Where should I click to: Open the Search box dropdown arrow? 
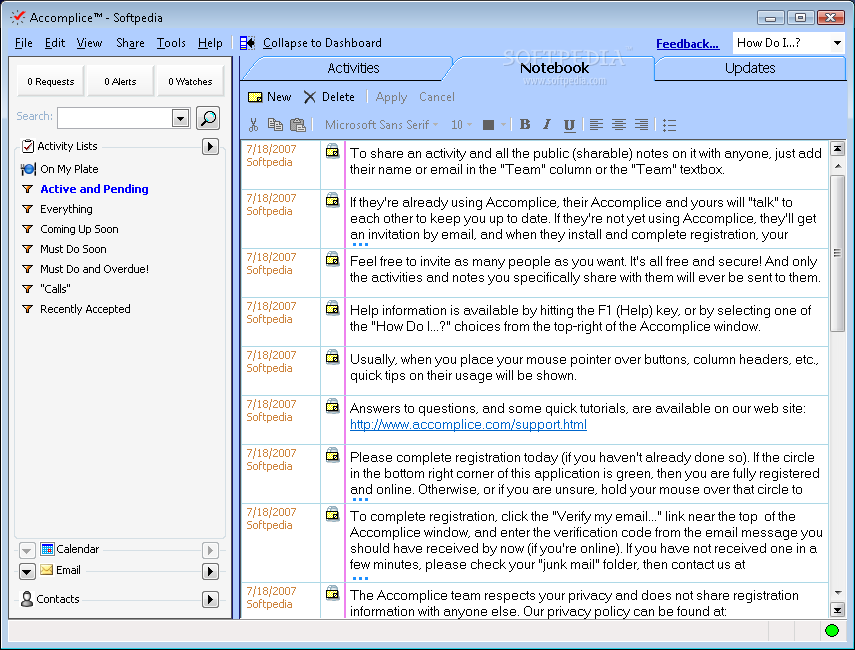(x=180, y=118)
